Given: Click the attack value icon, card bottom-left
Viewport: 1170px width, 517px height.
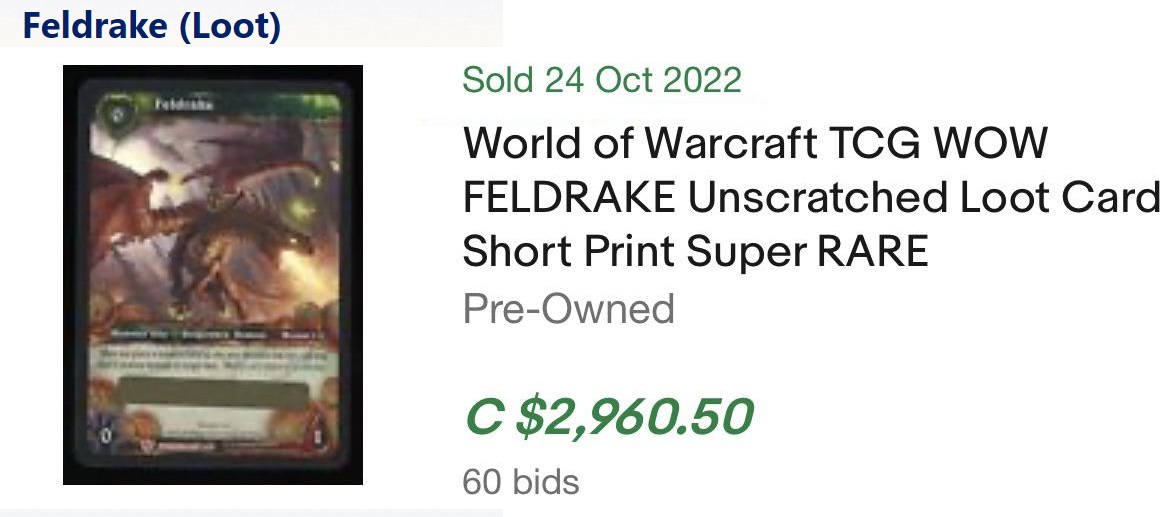Looking at the screenshot, I should (106, 437).
